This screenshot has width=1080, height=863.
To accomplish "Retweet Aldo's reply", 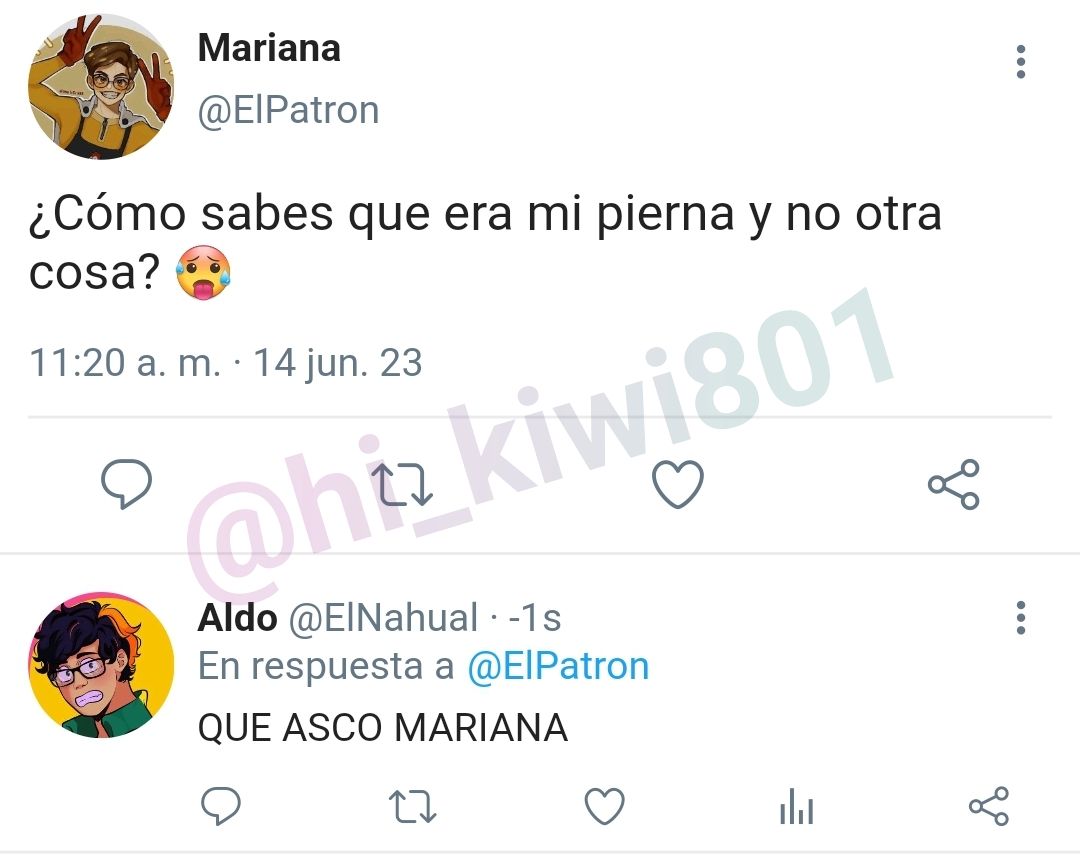I will pos(412,807).
